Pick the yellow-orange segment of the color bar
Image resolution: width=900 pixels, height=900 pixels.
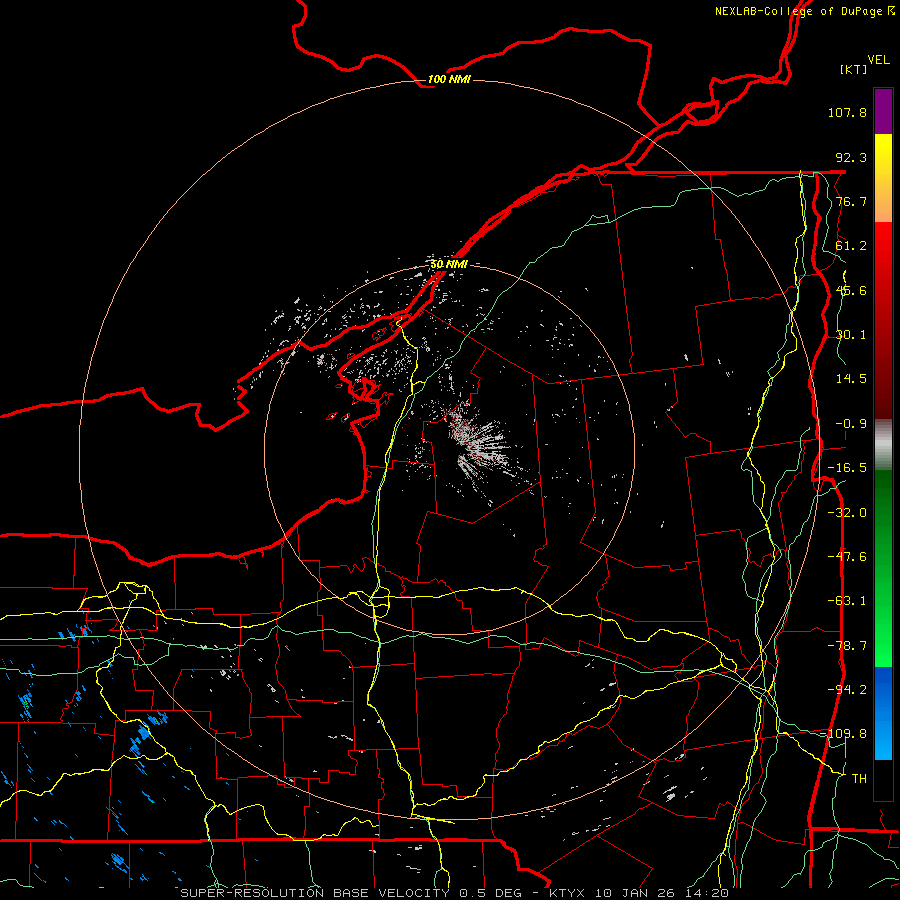tap(883, 178)
